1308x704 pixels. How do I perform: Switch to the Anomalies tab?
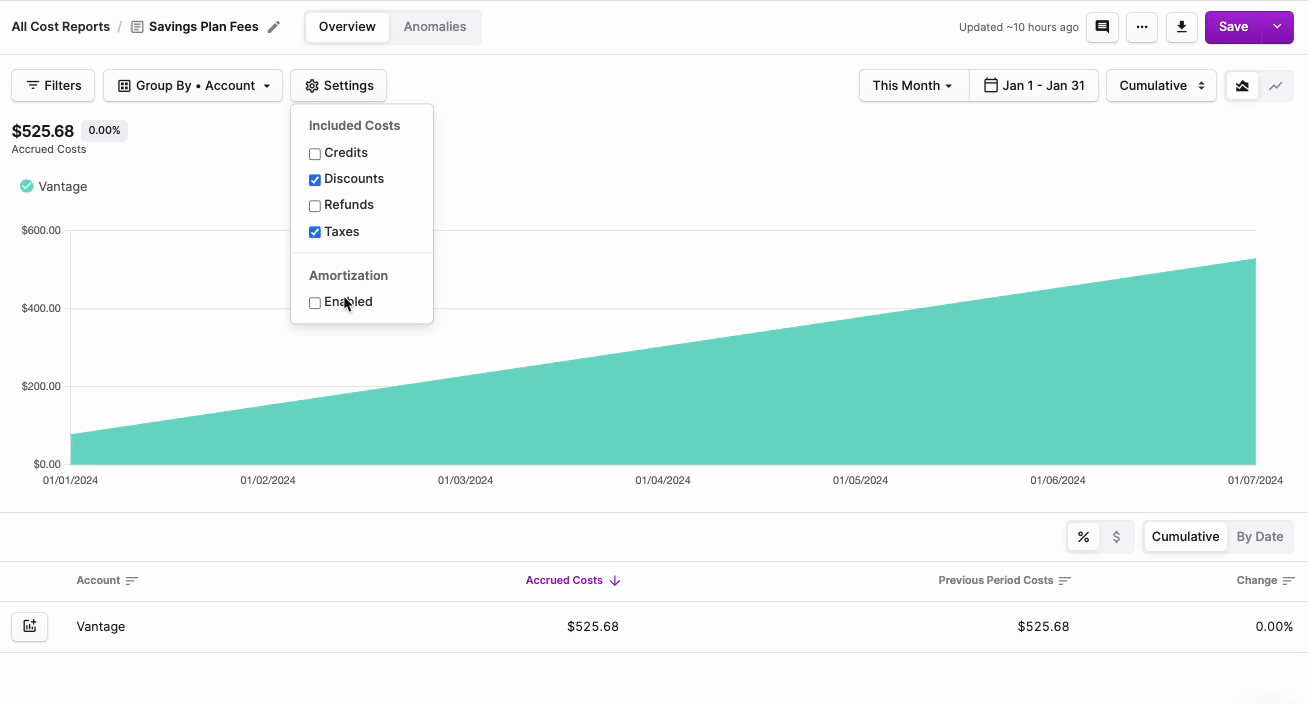(434, 27)
